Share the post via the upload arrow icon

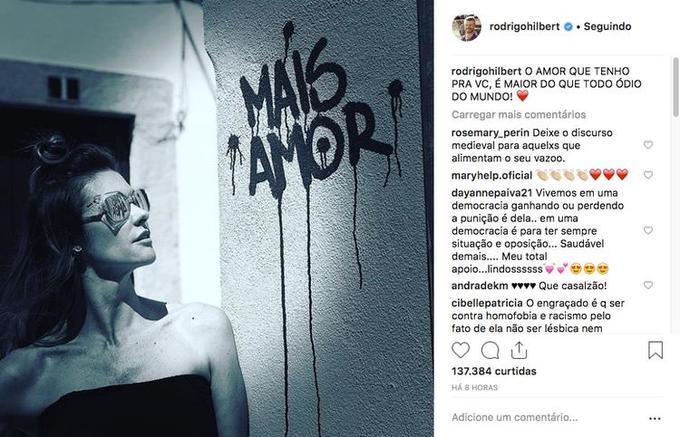(x=519, y=350)
